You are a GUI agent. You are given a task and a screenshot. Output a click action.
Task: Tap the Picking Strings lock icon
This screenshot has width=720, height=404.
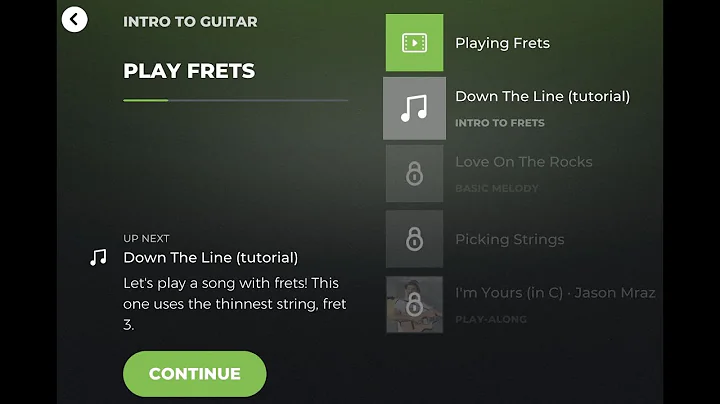(x=414, y=239)
